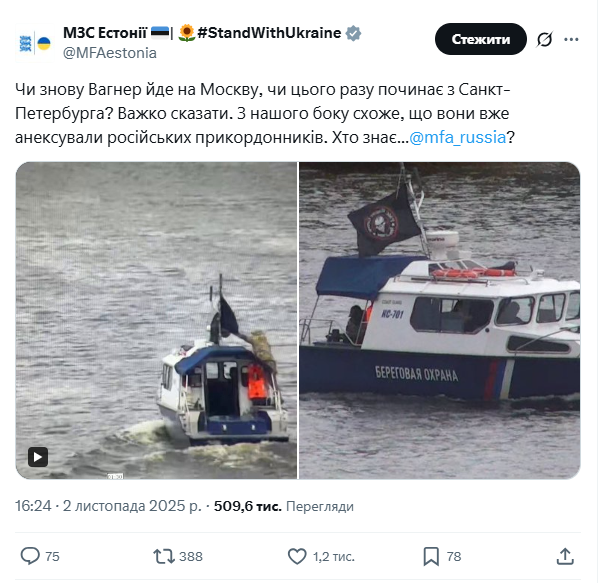
Task: Open the MFA Estonia profile avatar
Action: click(35, 43)
